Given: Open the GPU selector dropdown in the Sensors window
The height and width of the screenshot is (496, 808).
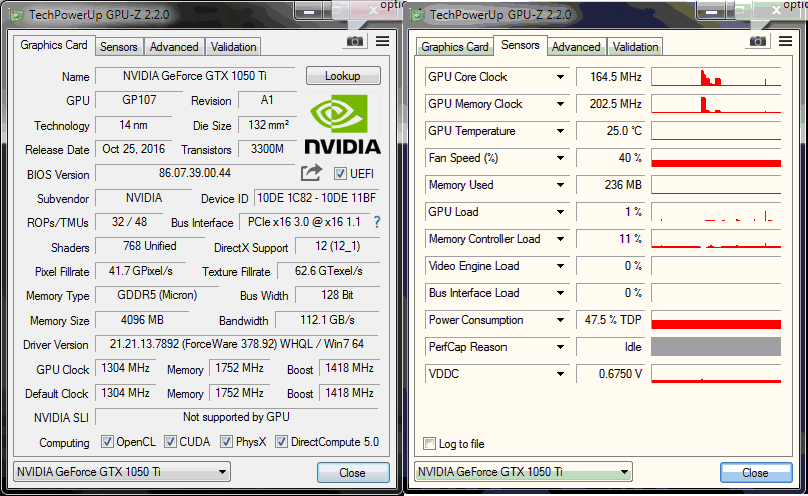Looking at the screenshot, I should (523, 472).
